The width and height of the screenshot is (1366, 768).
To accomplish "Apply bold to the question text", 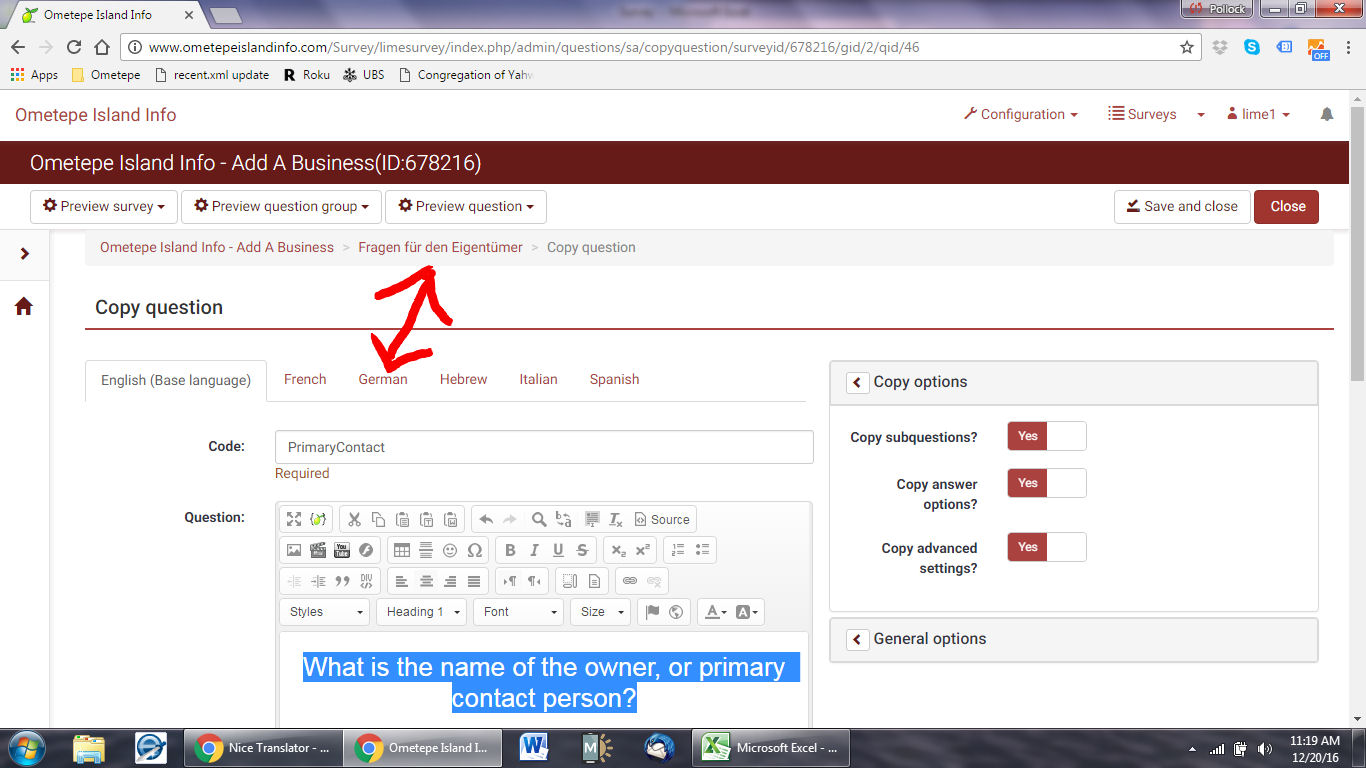I will point(510,550).
